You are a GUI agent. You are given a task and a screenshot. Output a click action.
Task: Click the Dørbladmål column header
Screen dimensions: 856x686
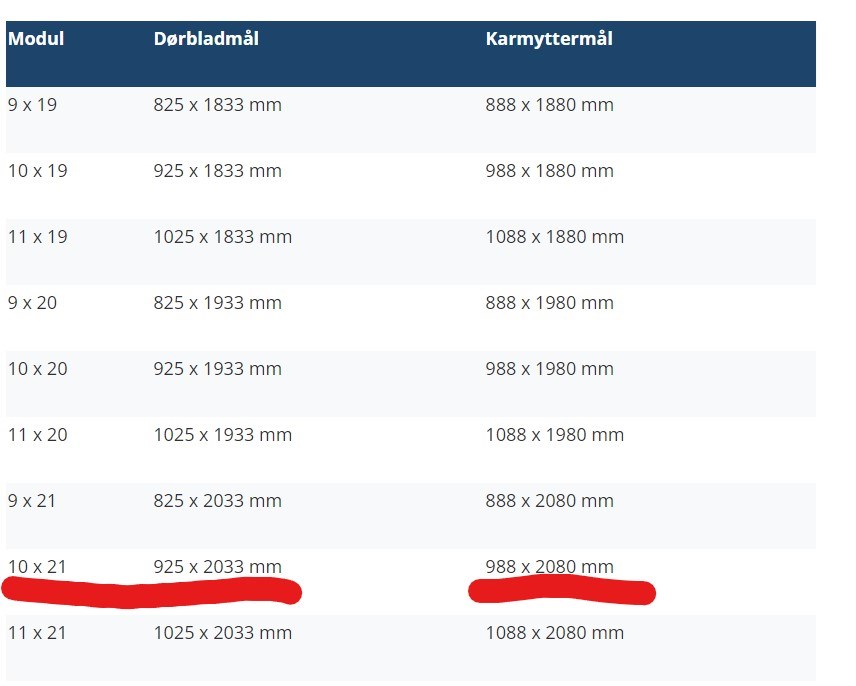(206, 39)
